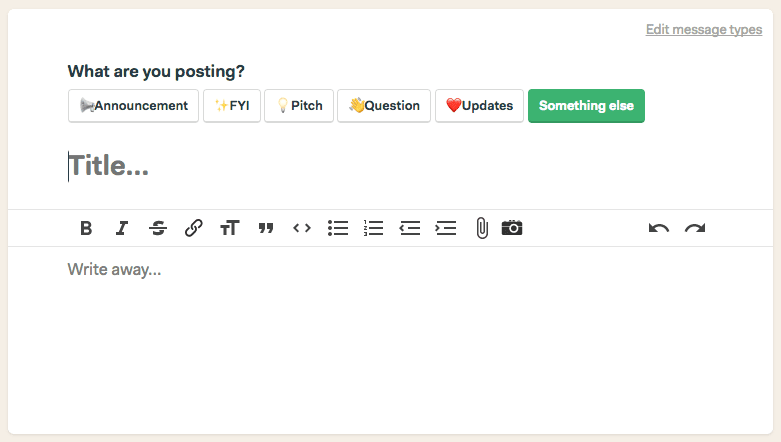Open the Edit message types link
The height and width of the screenshot is (442, 781).
pyautogui.click(x=704, y=29)
